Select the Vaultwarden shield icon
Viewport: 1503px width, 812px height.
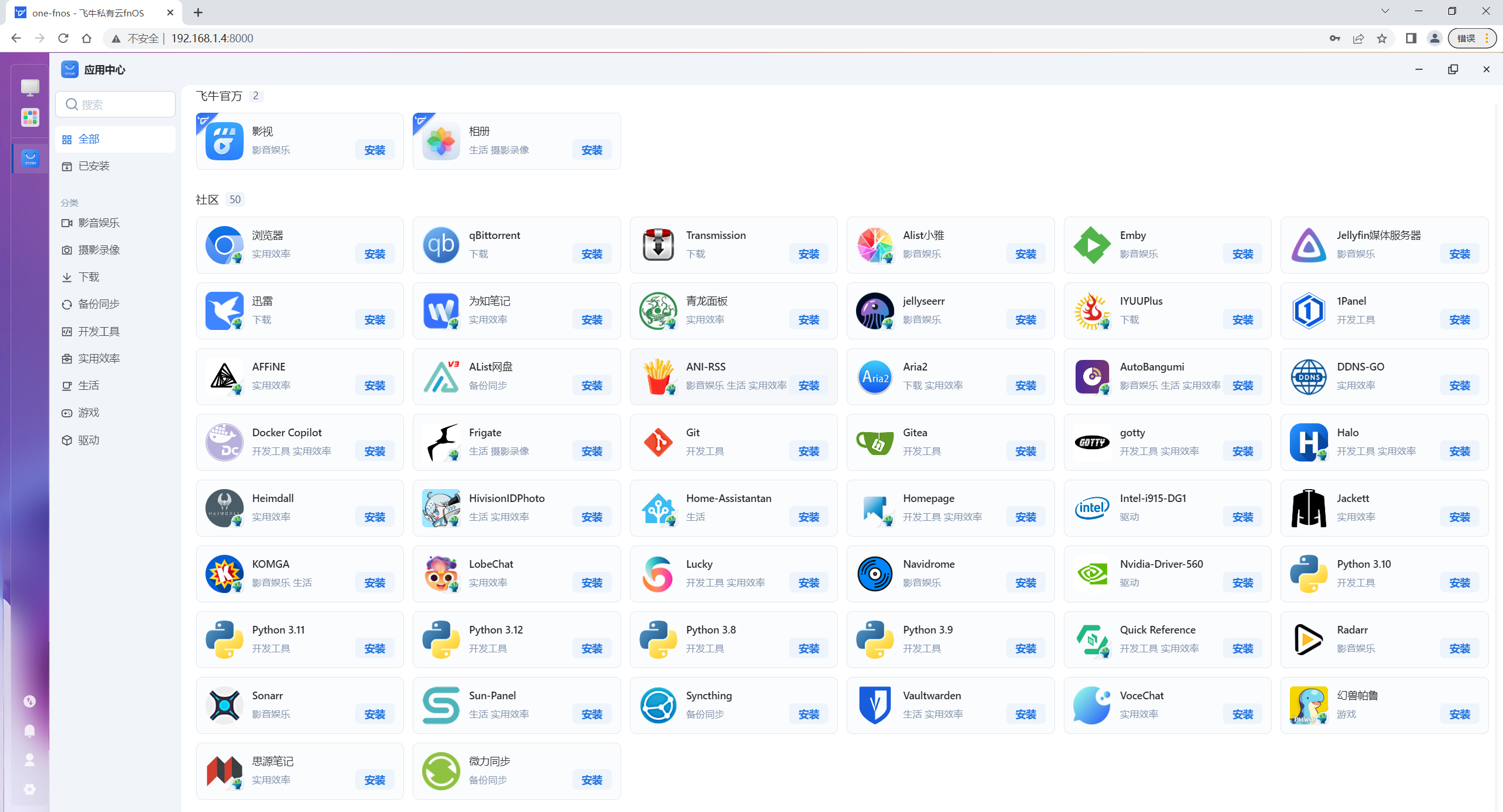coord(875,705)
